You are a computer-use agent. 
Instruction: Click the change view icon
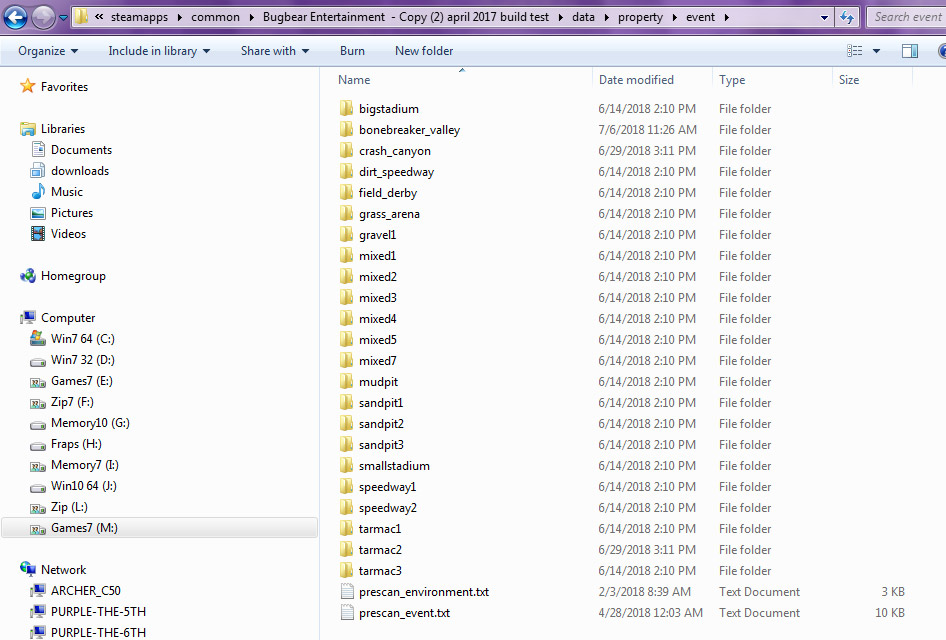[854, 51]
